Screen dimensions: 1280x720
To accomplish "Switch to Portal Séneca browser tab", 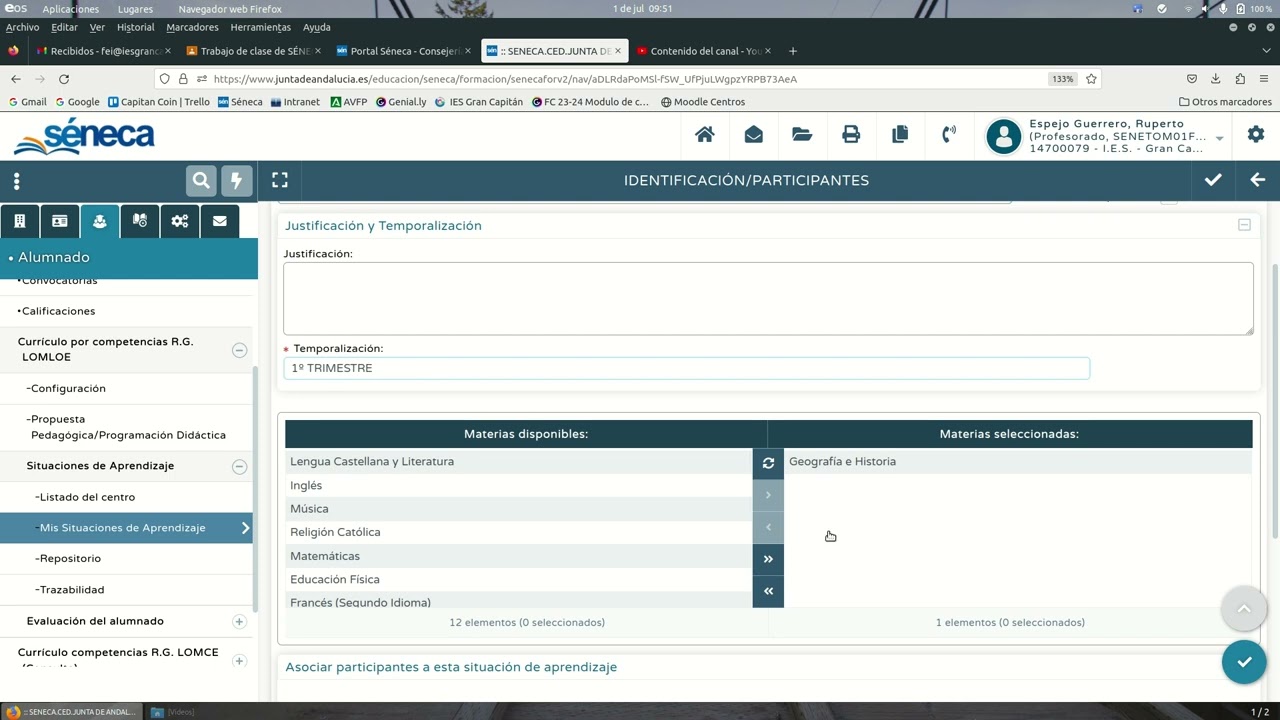I will tap(404, 51).
